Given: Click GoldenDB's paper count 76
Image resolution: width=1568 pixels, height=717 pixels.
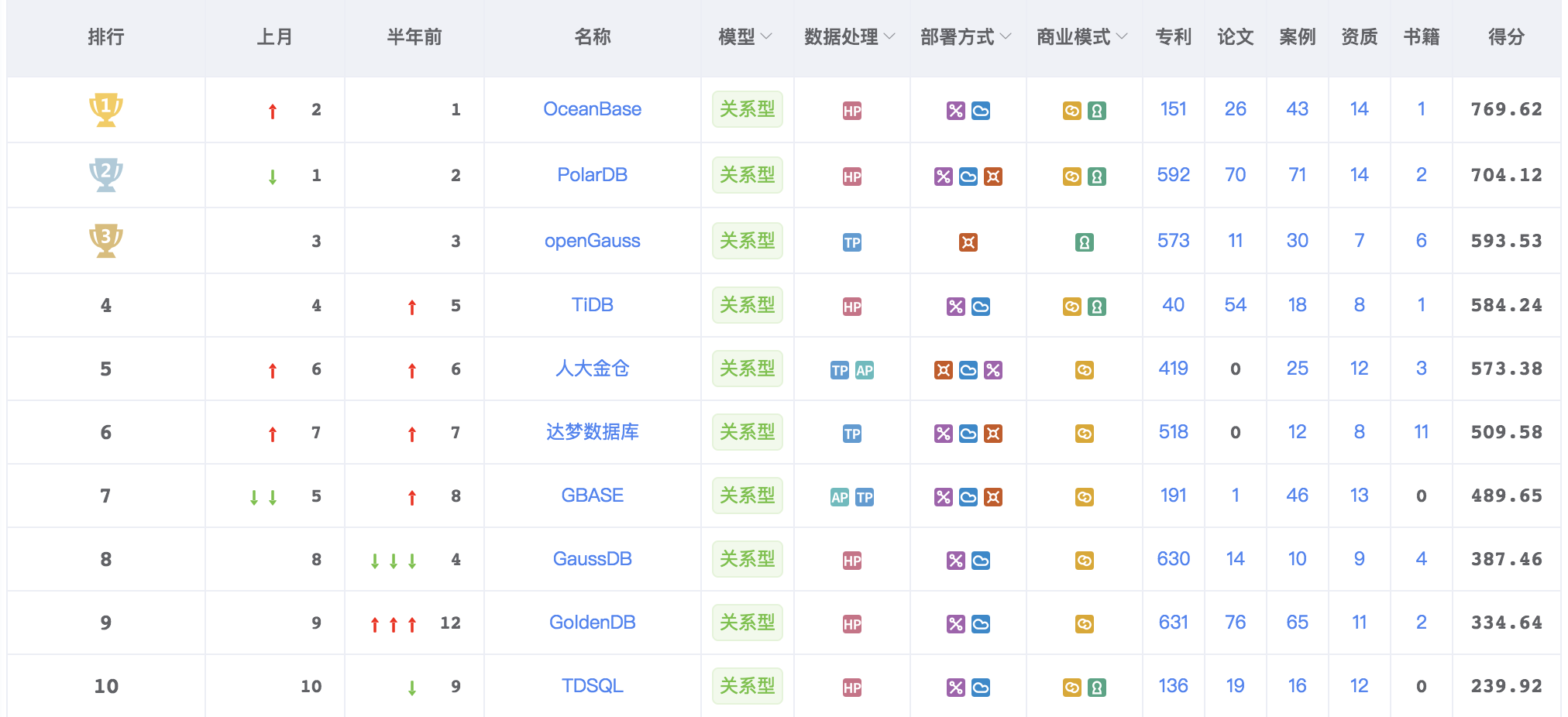Looking at the screenshot, I should tap(1235, 623).
